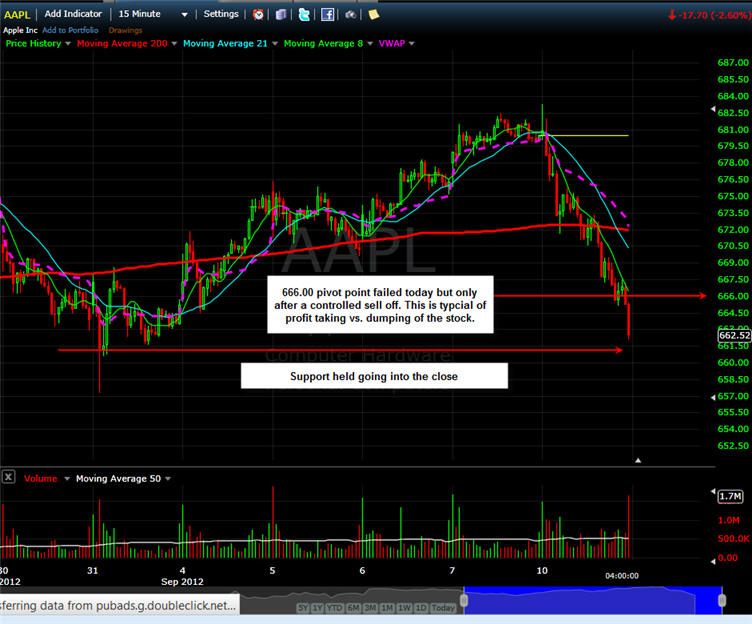Open the yellow sticky note icon

click(x=374, y=14)
